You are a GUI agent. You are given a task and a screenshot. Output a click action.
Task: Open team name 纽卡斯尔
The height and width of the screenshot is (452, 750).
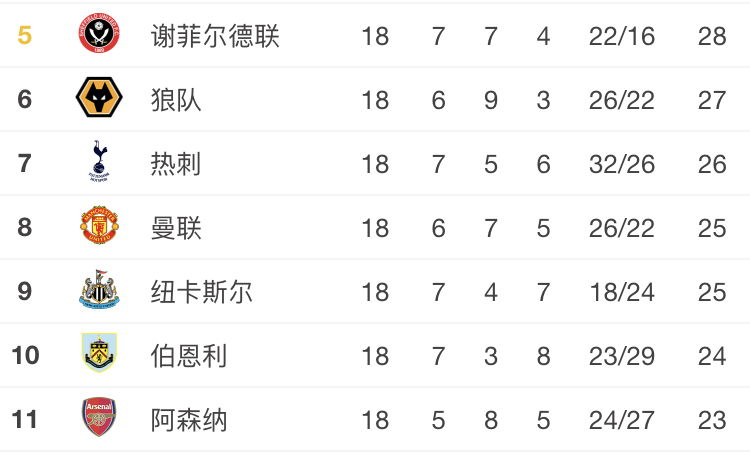(x=201, y=292)
